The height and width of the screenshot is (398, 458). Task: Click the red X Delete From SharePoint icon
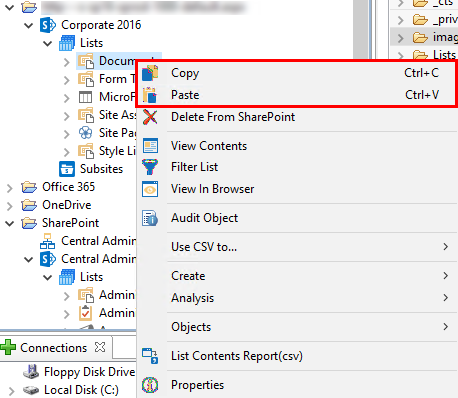(x=150, y=117)
